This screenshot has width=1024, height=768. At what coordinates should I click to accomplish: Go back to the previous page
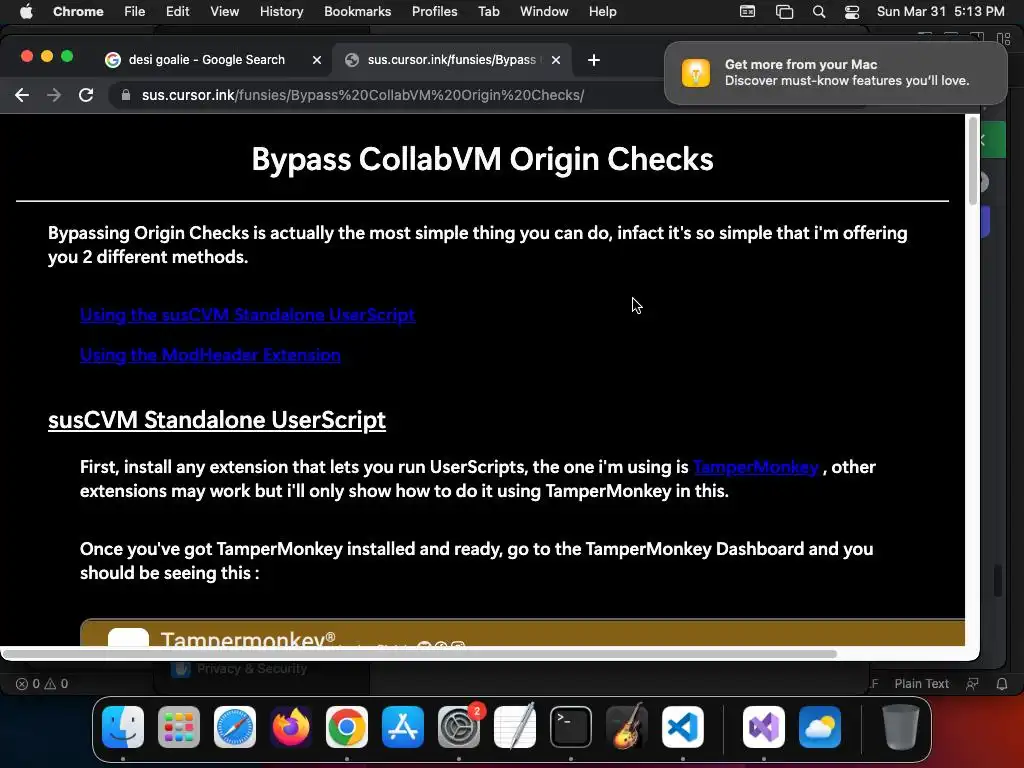[22, 95]
